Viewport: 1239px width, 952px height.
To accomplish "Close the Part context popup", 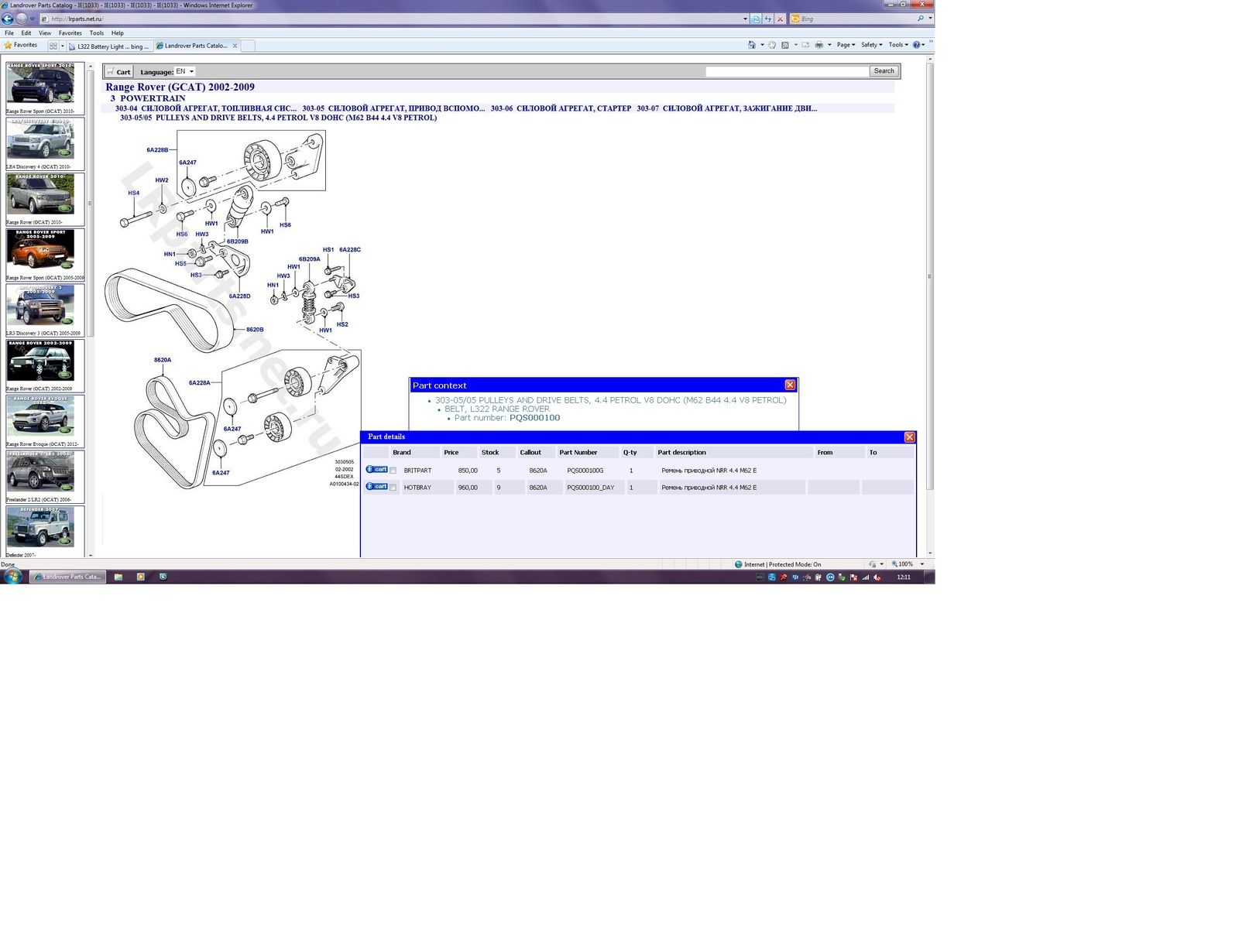I will 790,385.
